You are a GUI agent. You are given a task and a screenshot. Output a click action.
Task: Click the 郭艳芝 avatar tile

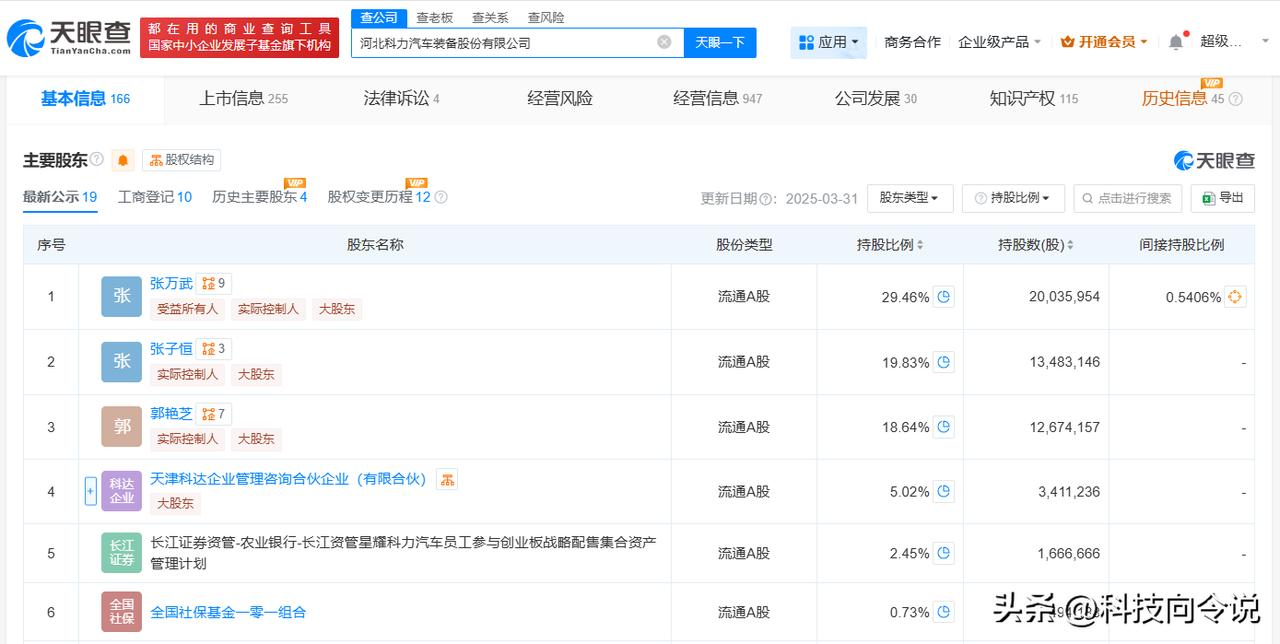122,427
